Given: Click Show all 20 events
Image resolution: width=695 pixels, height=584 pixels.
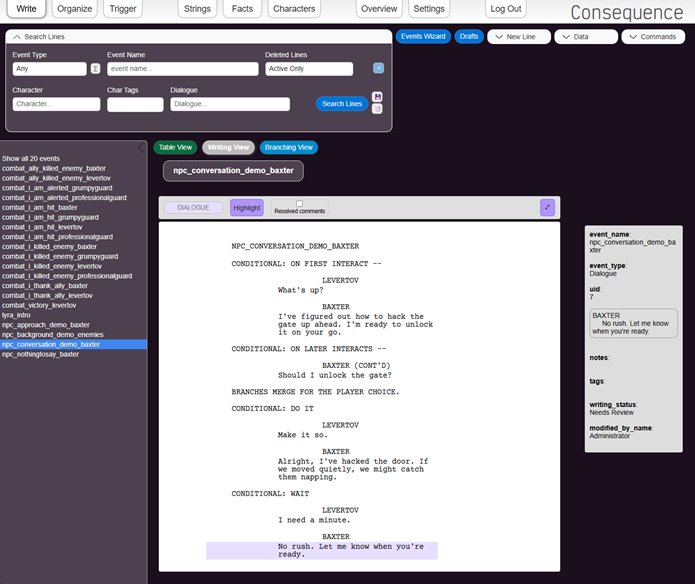Looking at the screenshot, I should point(31,159).
